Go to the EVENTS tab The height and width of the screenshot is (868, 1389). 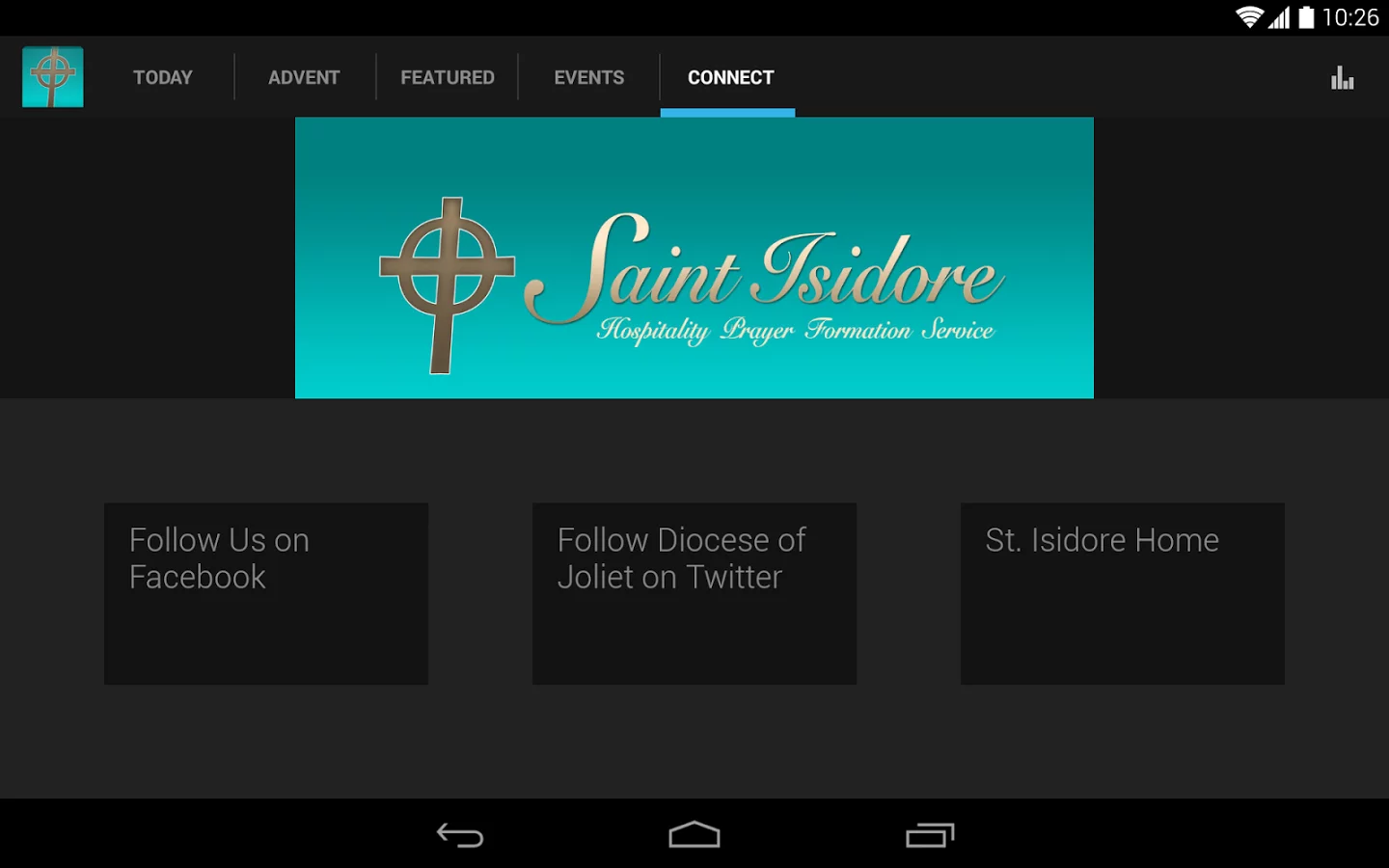pyautogui.click(x=589, y=77)
